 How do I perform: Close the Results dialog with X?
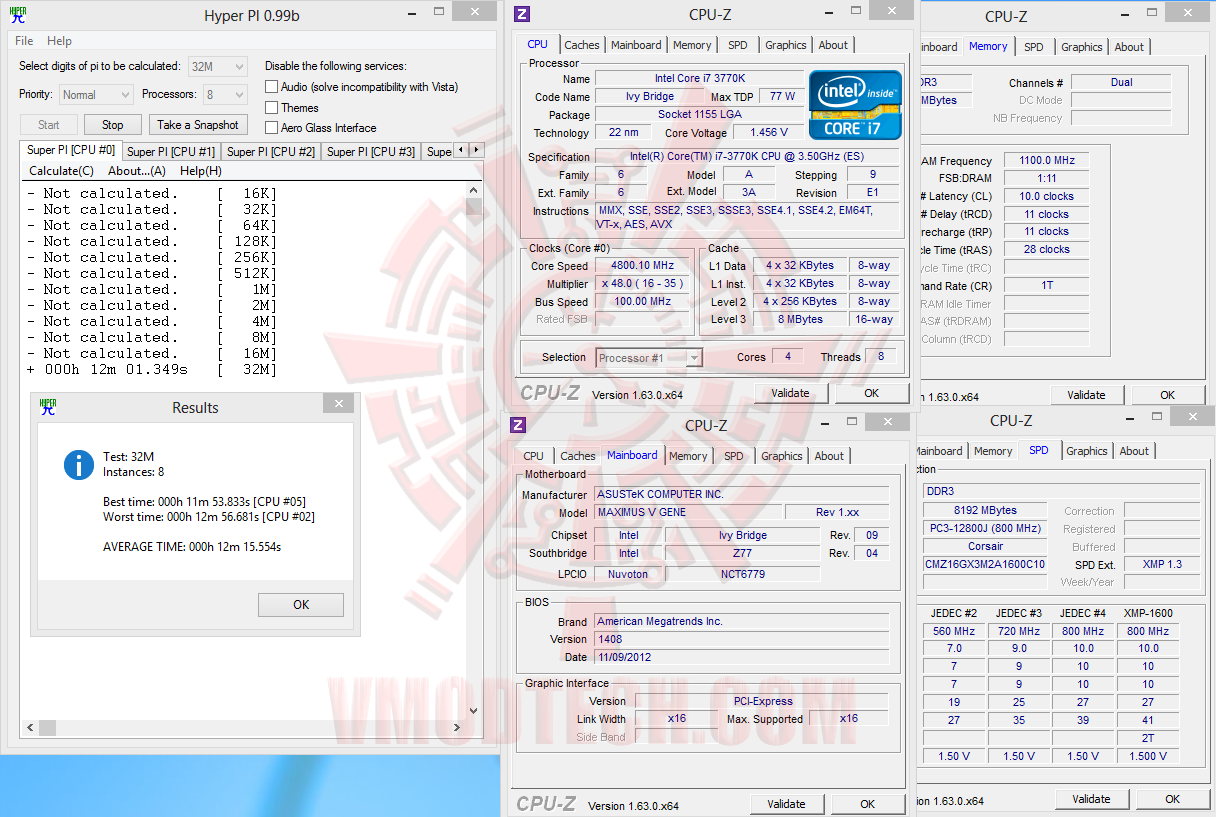click(x=338, y=404)
